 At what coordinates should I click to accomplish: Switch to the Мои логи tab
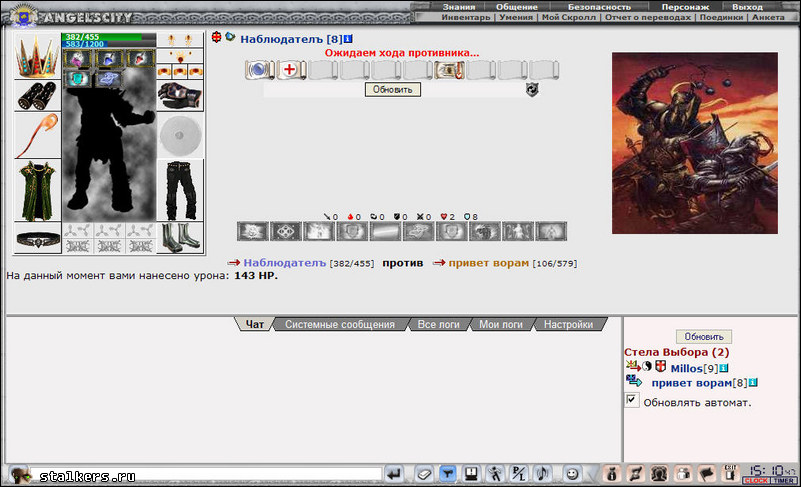[x=501, y=324]
